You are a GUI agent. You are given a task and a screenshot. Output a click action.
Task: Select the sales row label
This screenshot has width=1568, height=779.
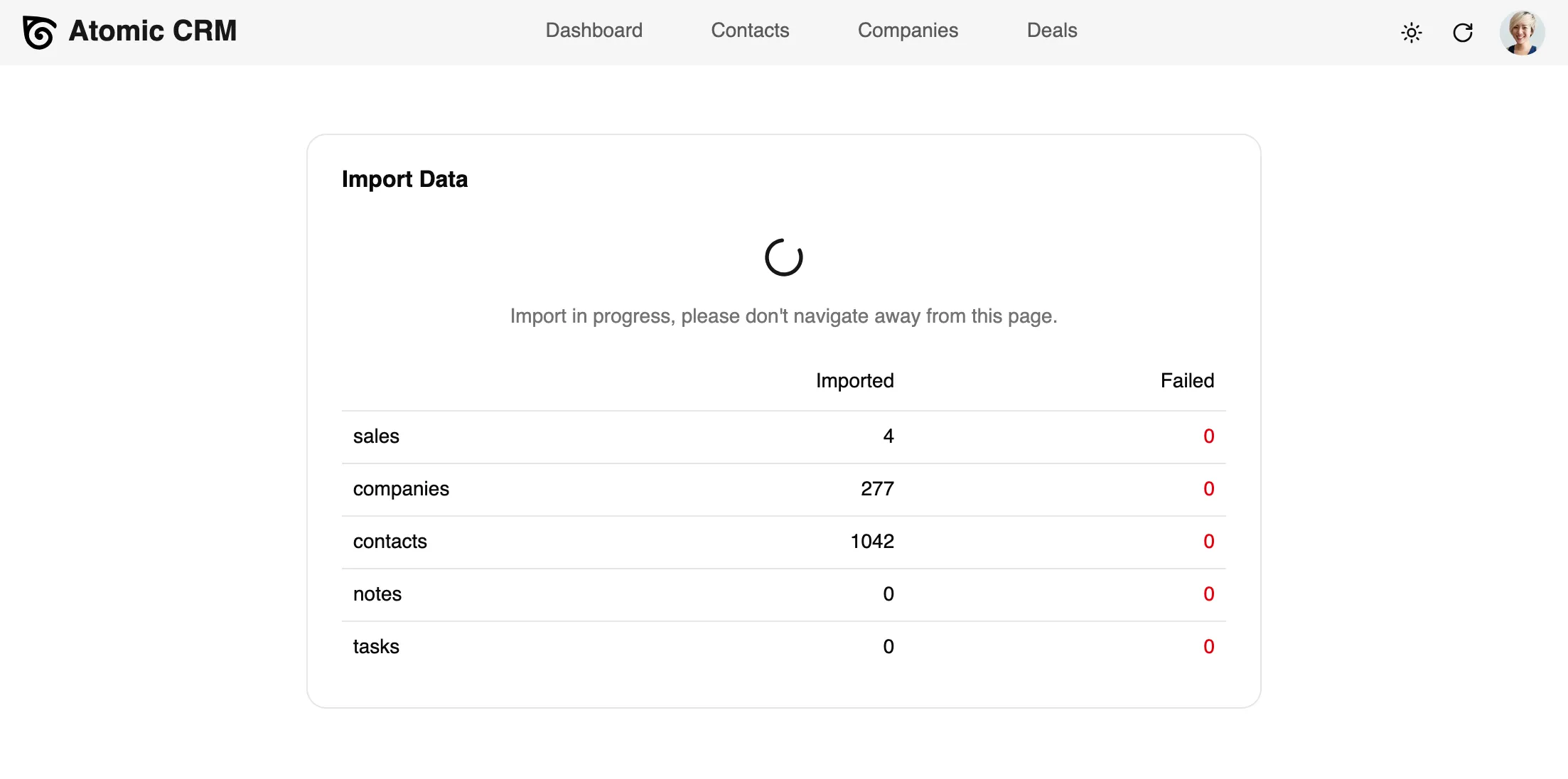(x=376, y=436)
